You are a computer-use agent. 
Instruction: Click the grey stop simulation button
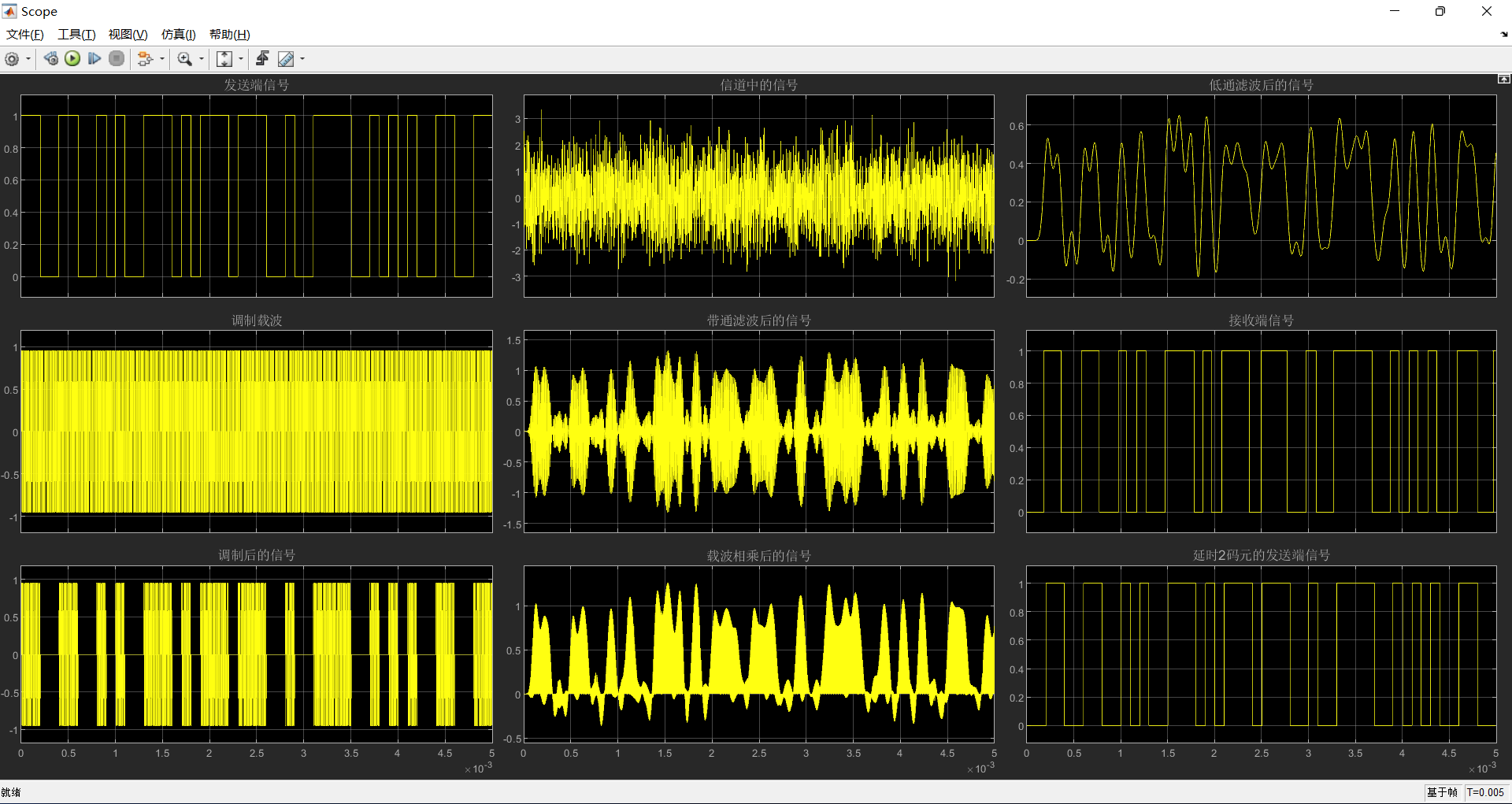pos(117,59)
